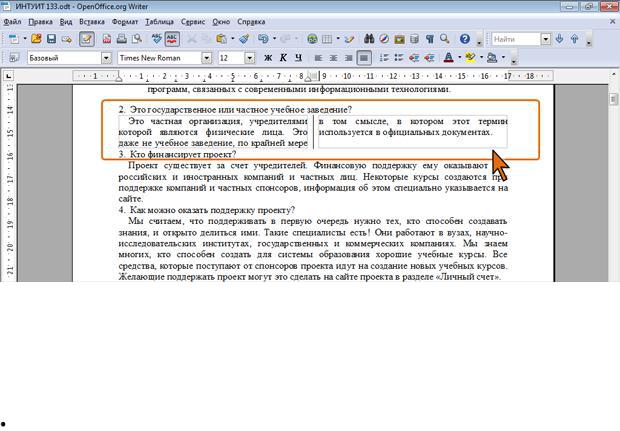
Task: Click the Open document folder icon
Action: tap(36, 39)
